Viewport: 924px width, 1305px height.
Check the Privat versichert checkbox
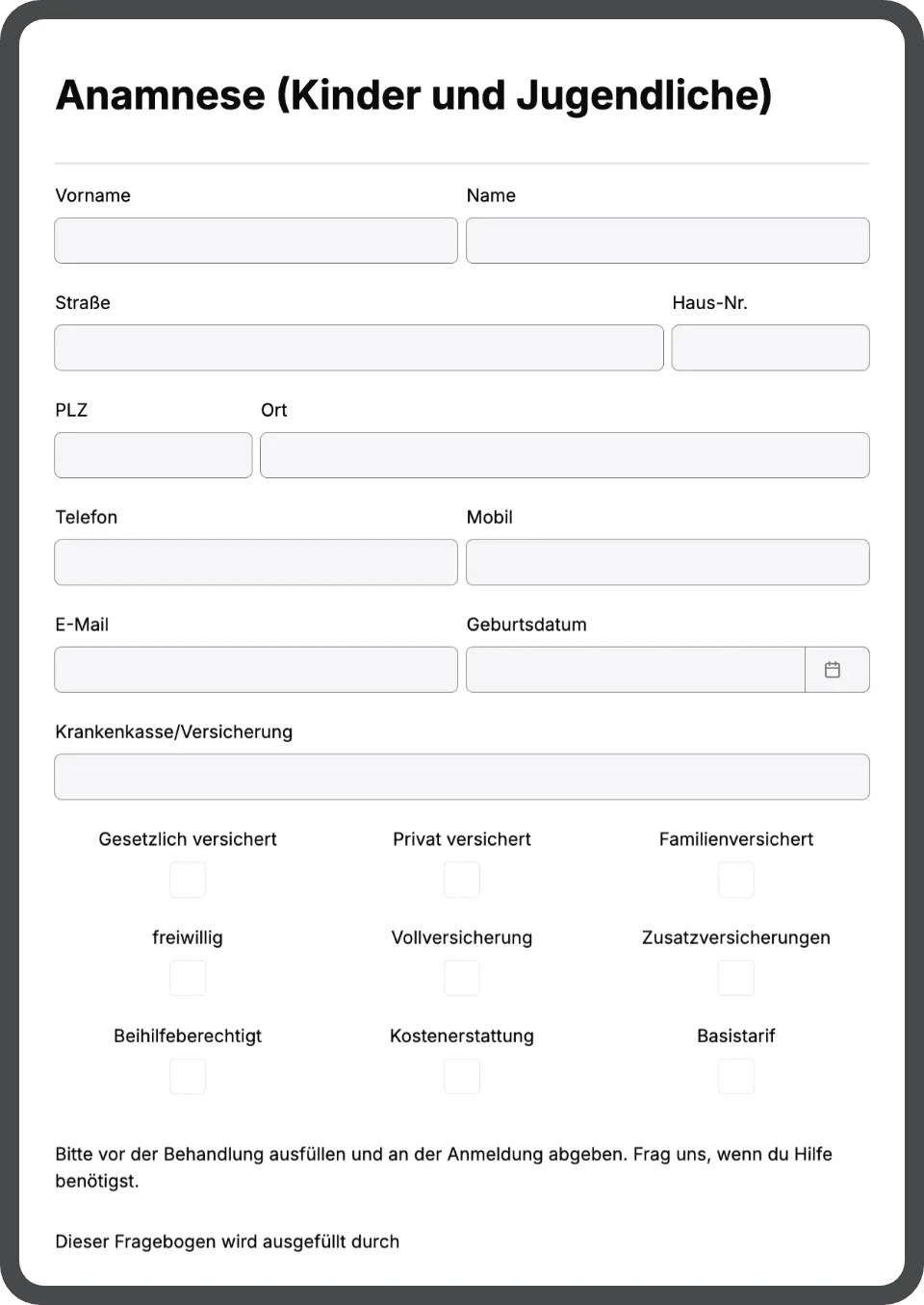click(462, 879)
